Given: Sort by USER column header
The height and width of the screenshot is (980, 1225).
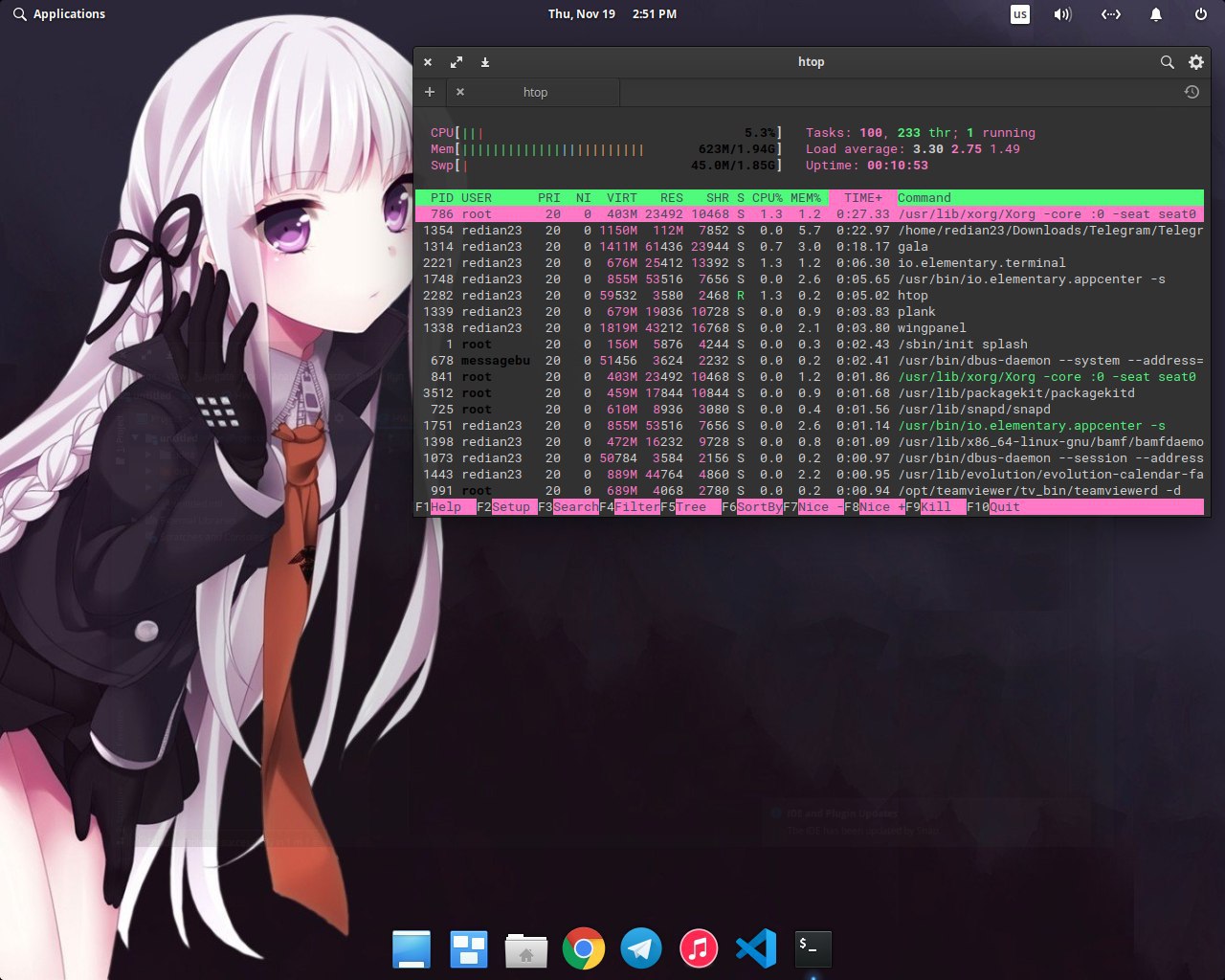Looking at the screenshot, I should [477, 198].
